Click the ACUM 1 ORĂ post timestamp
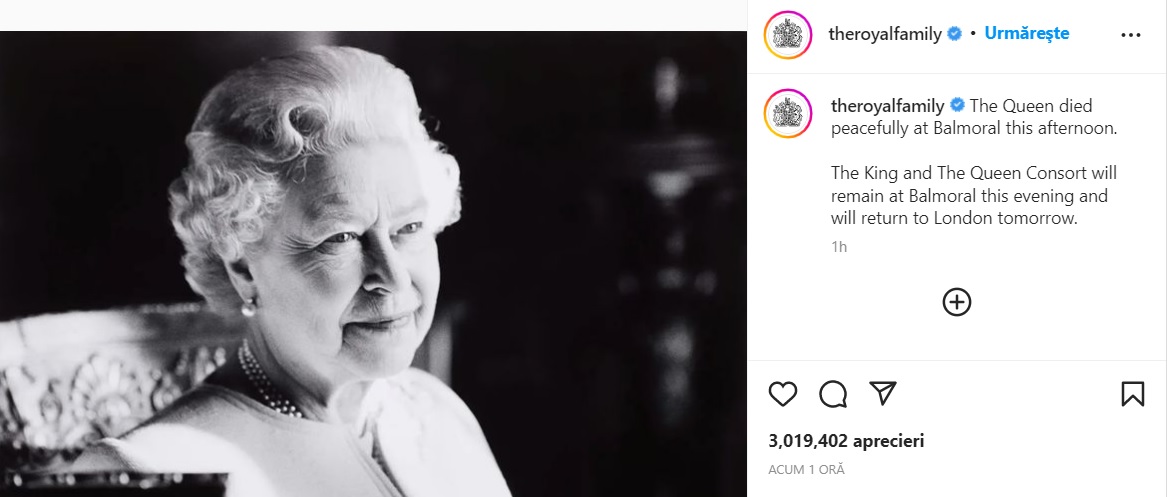Image resolution: width=1167 pixels, height=497 pixels. click(806, 469)
